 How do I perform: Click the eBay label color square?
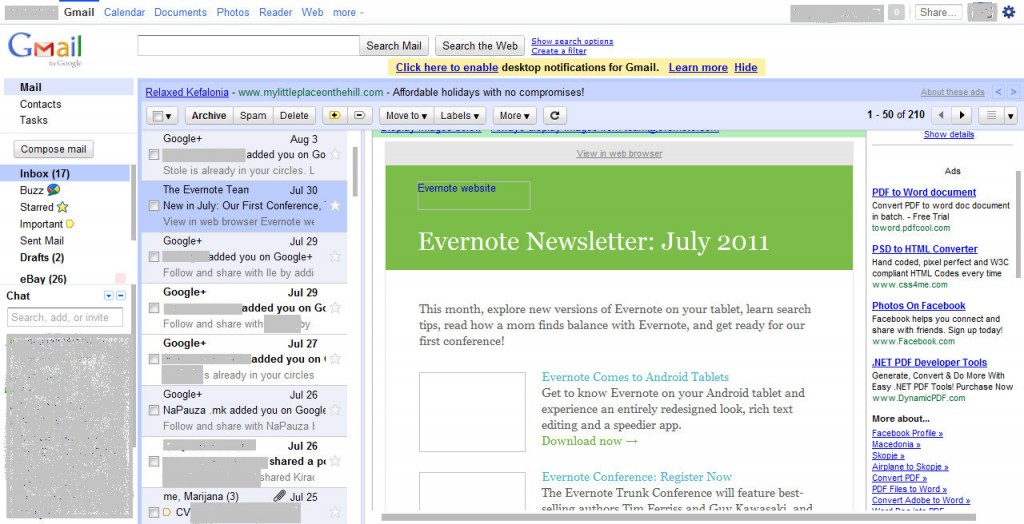pos(120,279)
